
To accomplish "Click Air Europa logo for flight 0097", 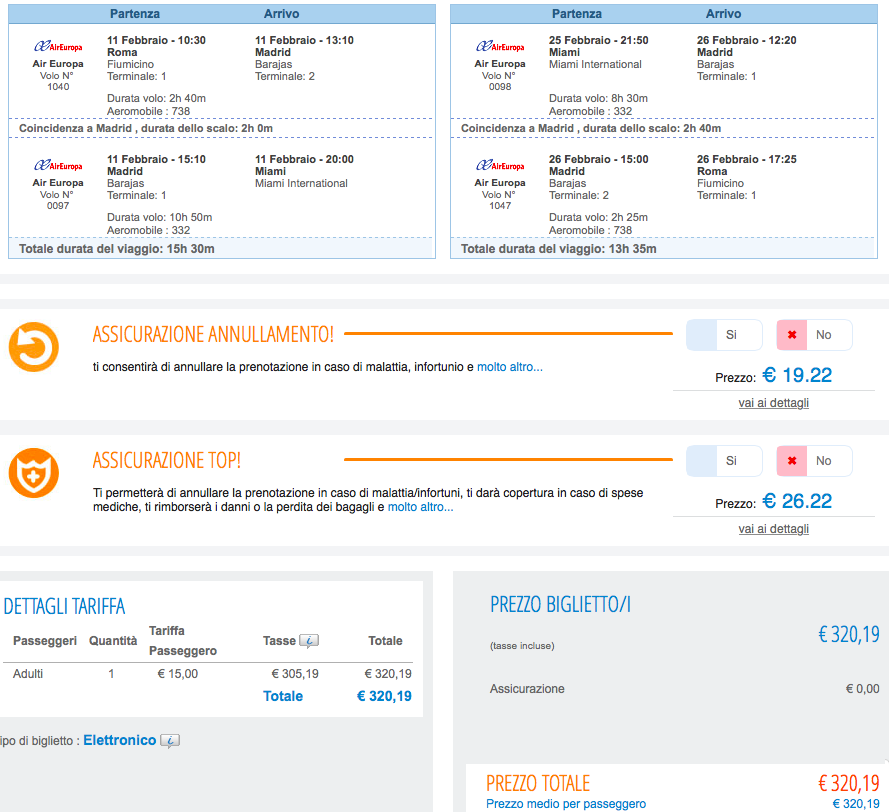I will [58, 166].
